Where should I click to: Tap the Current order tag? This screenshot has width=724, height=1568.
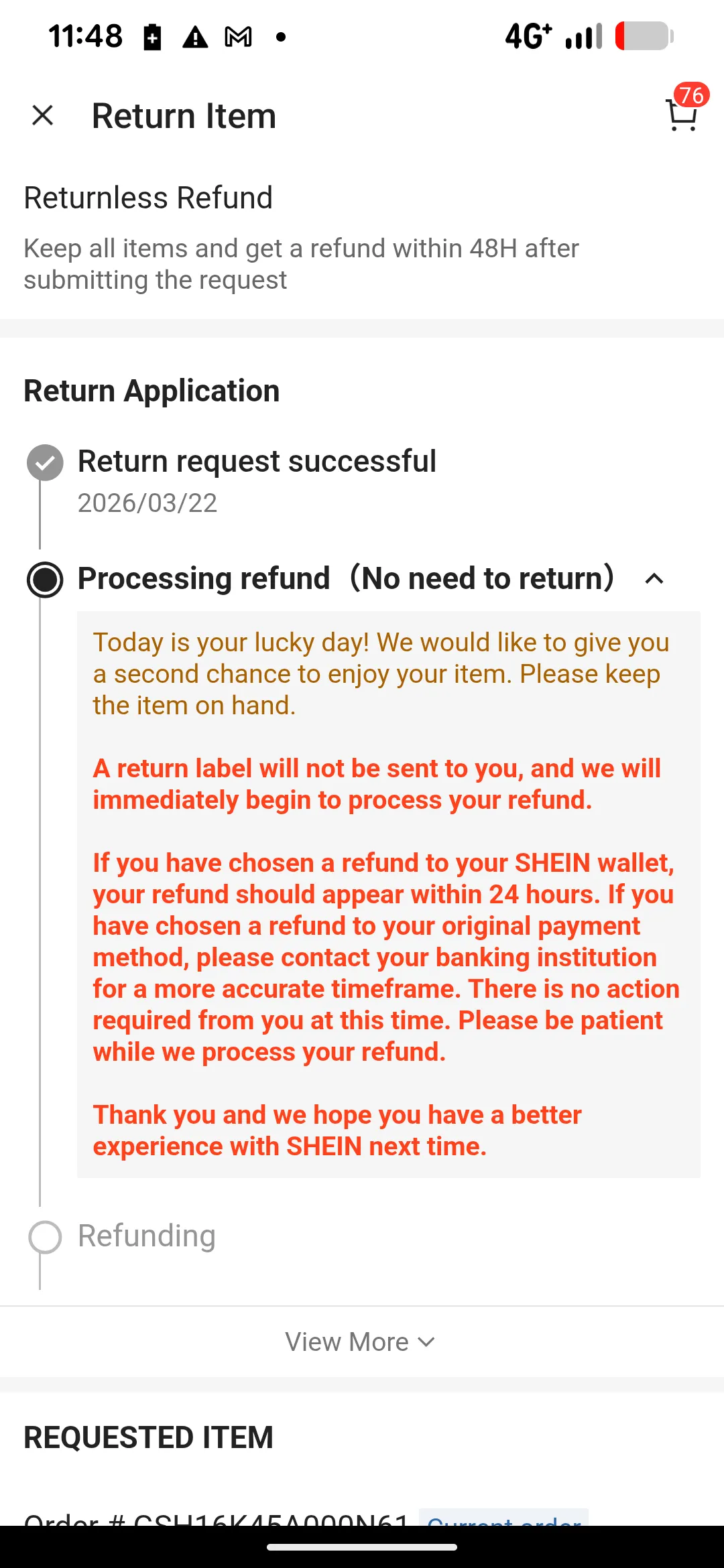coord(504,1518)
